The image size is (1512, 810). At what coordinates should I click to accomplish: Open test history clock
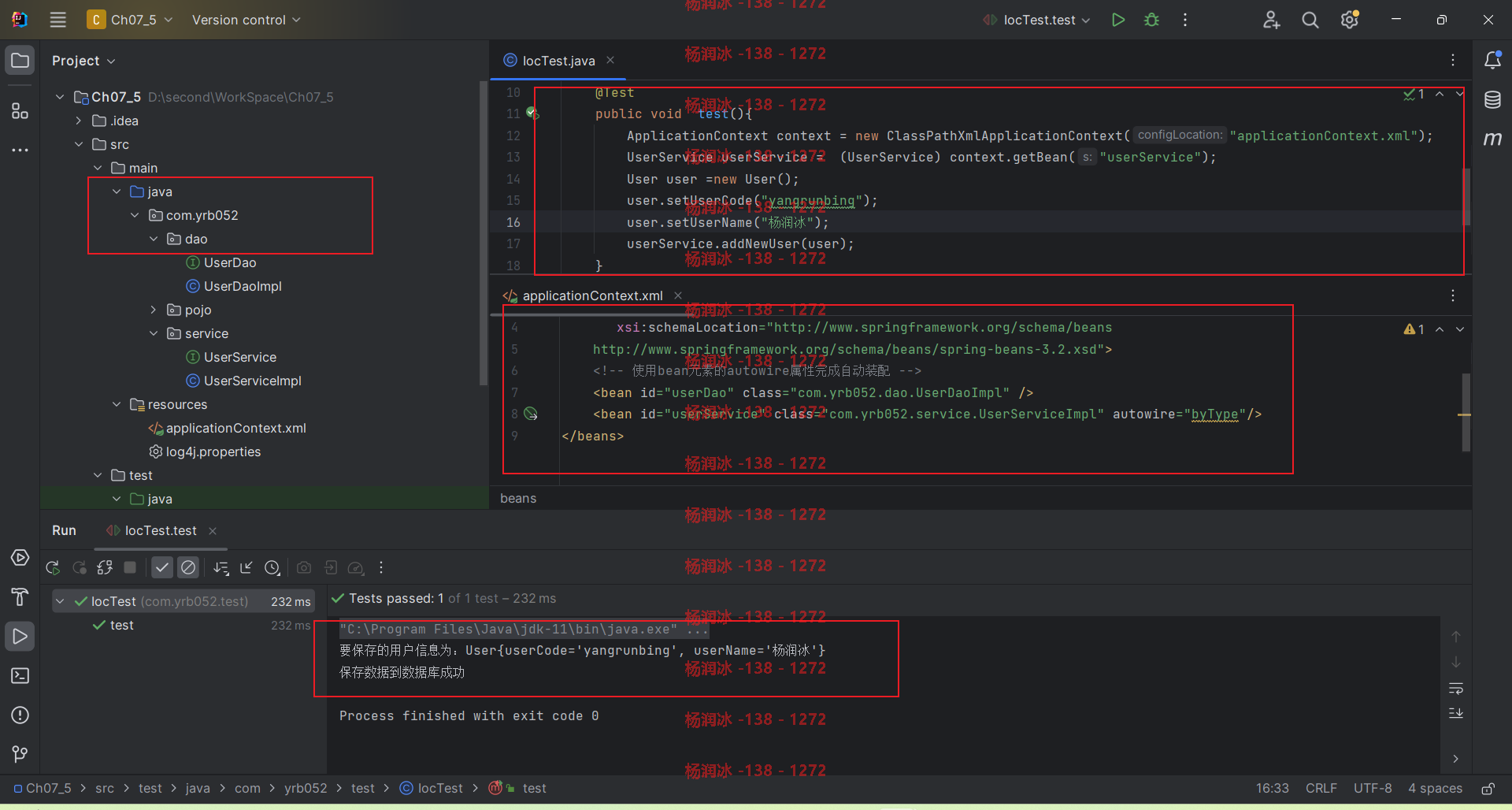pos(272,567)
